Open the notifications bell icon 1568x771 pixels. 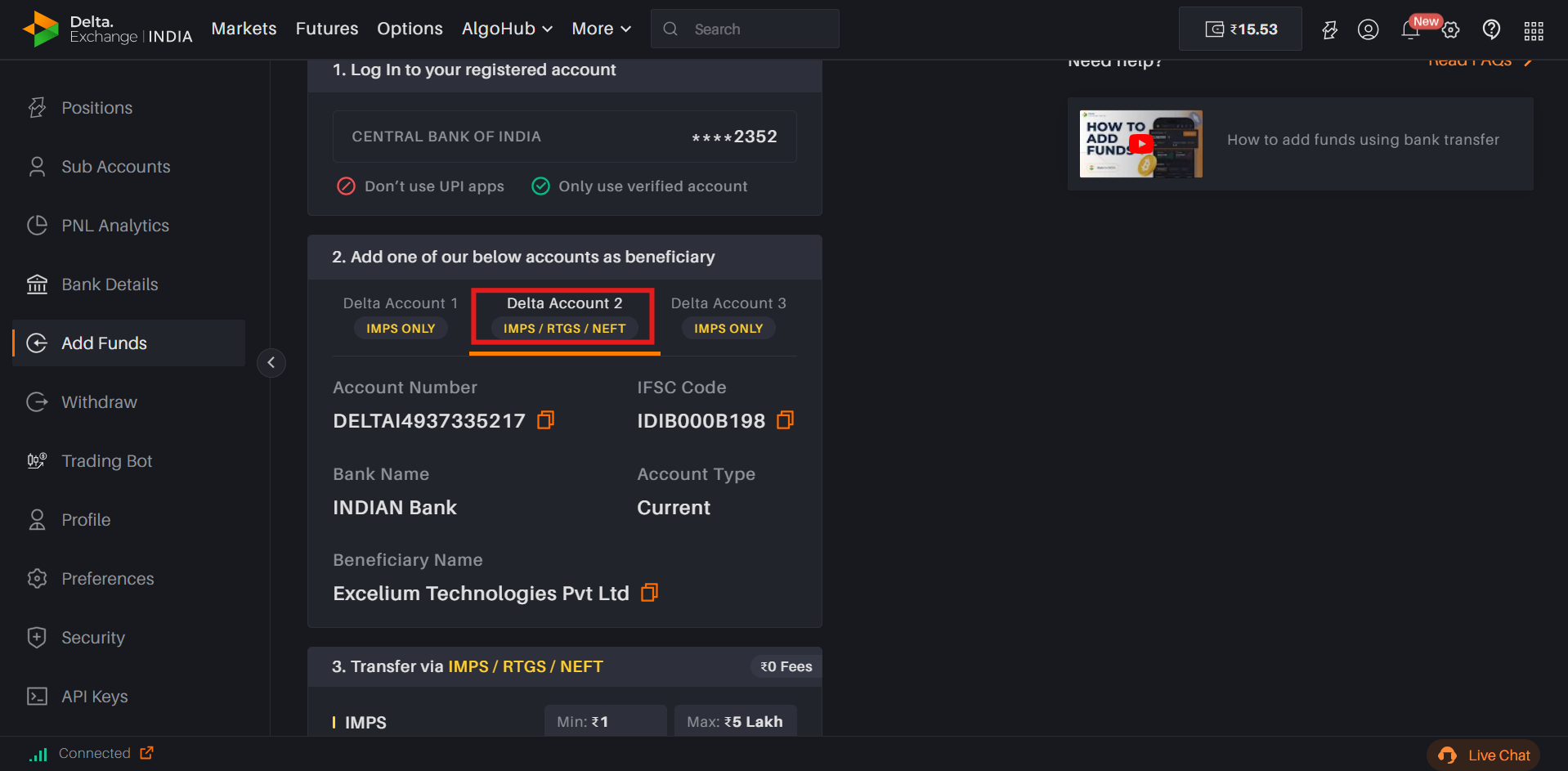pyautogui.click(x=1410, y=29)
